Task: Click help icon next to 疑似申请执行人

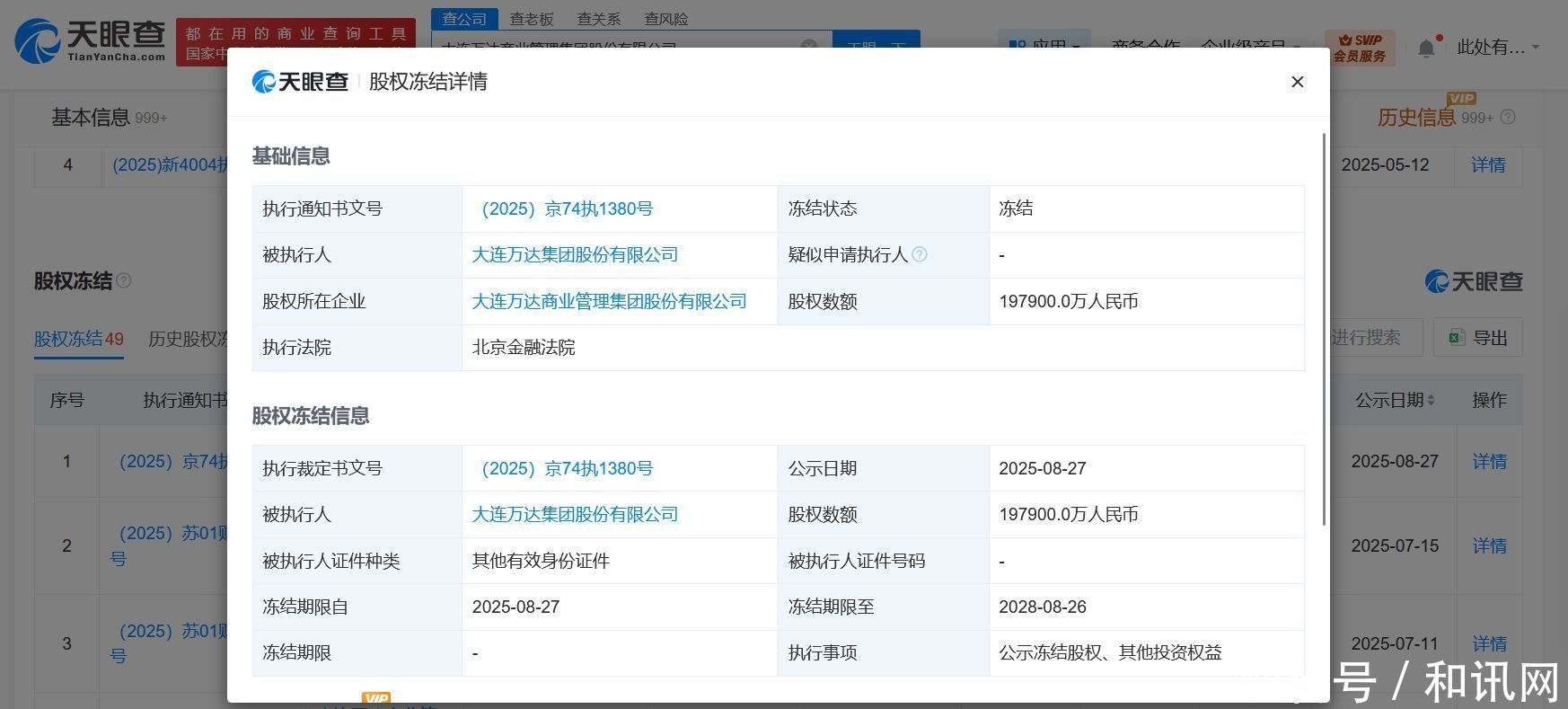Action: click(920, 255)
